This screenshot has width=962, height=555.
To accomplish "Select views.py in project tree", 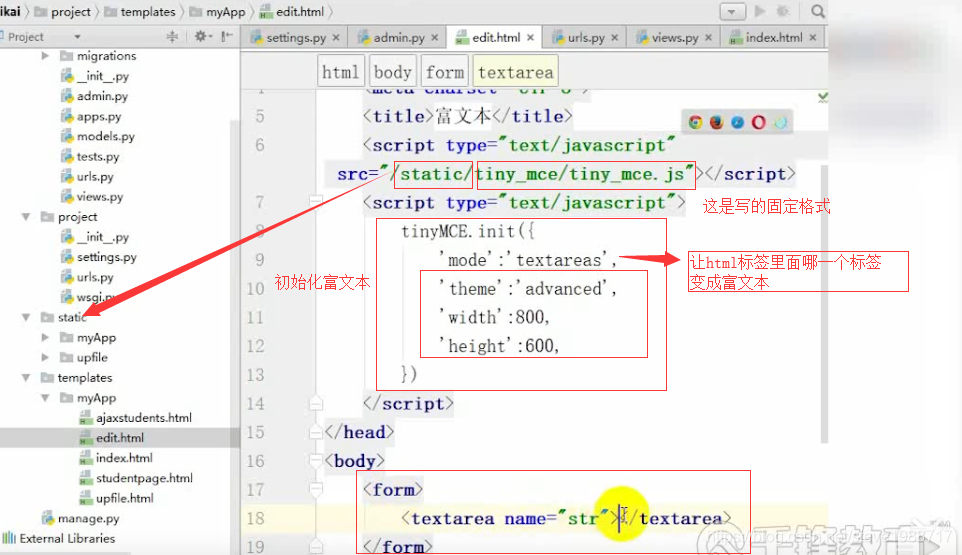I will tap(99, 196).
